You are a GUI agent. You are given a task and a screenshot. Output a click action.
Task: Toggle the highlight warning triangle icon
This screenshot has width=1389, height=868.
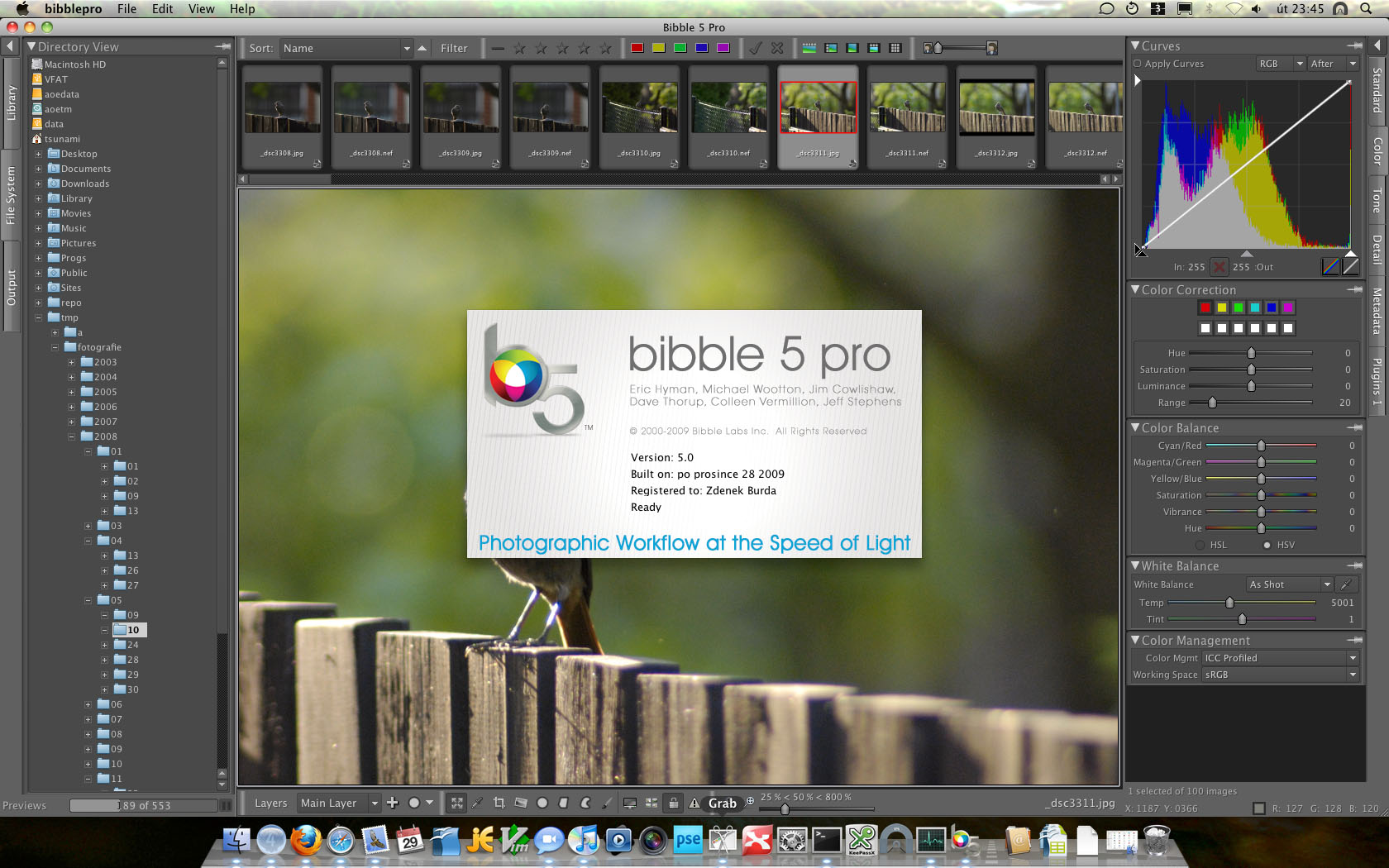coord(694,803)
